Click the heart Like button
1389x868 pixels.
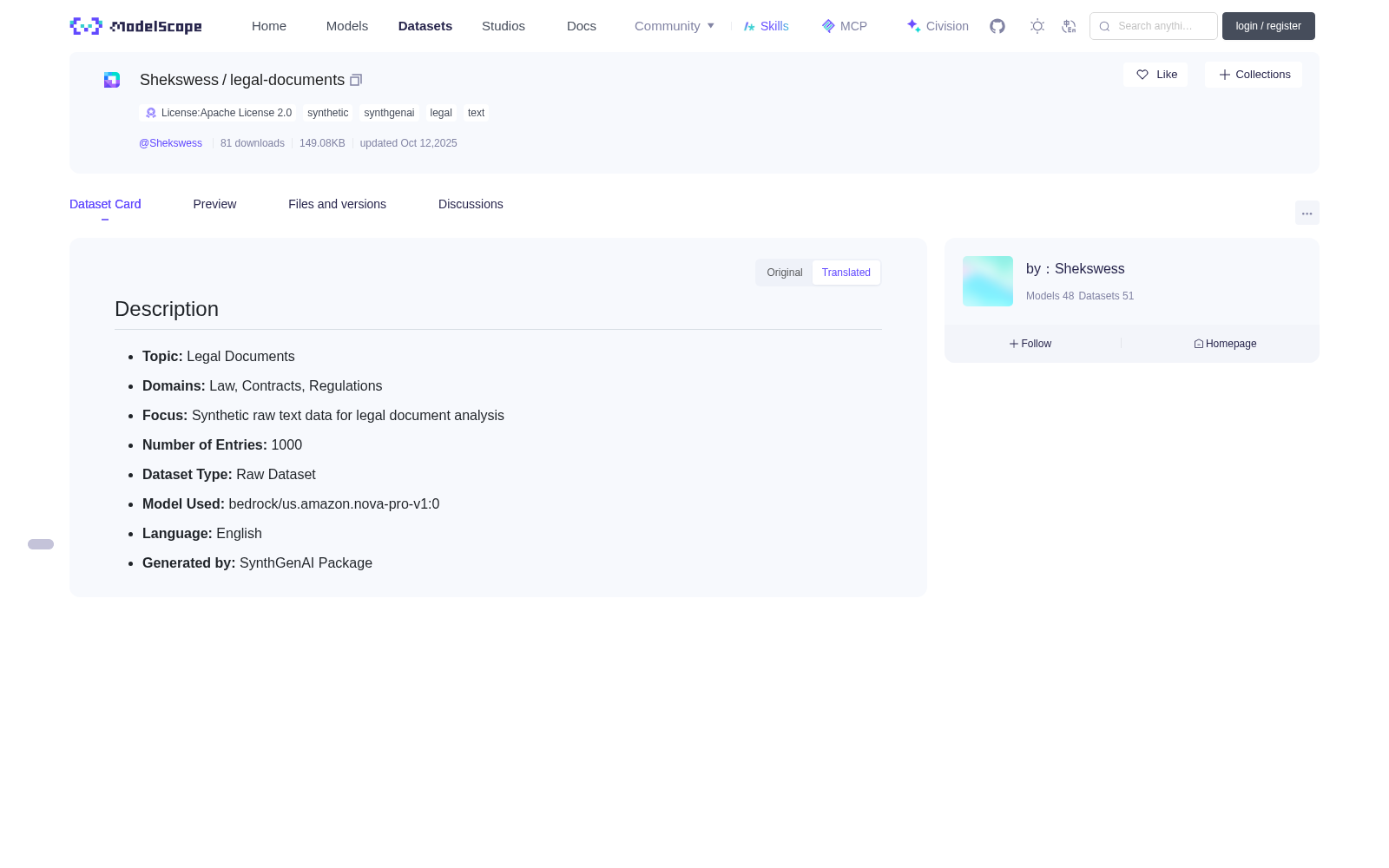[1155, 75]
